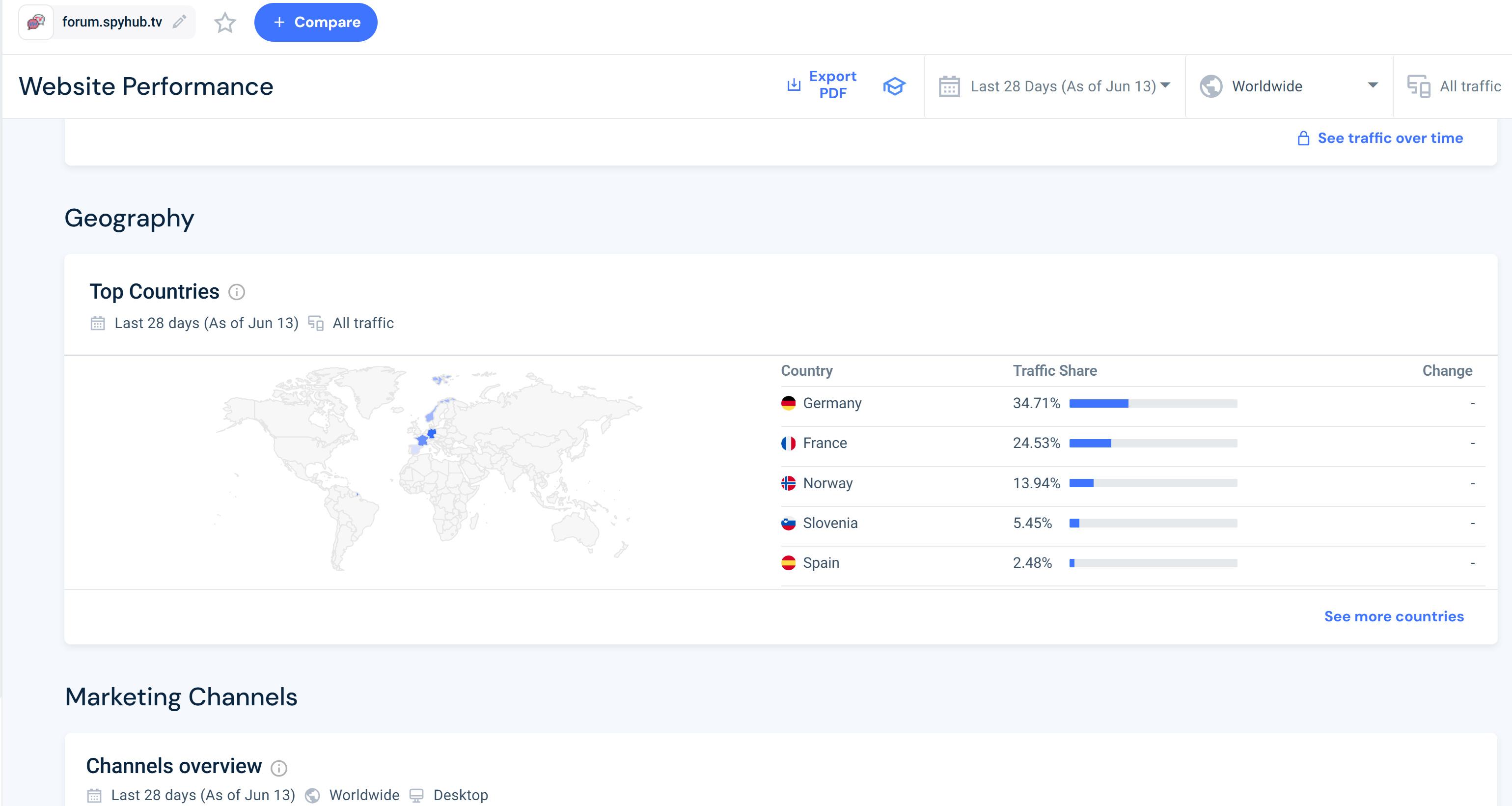Click the Norway flag icon
Image resolution: width=1512 pixels, height=806 pixels.
[x=788, y=483]
